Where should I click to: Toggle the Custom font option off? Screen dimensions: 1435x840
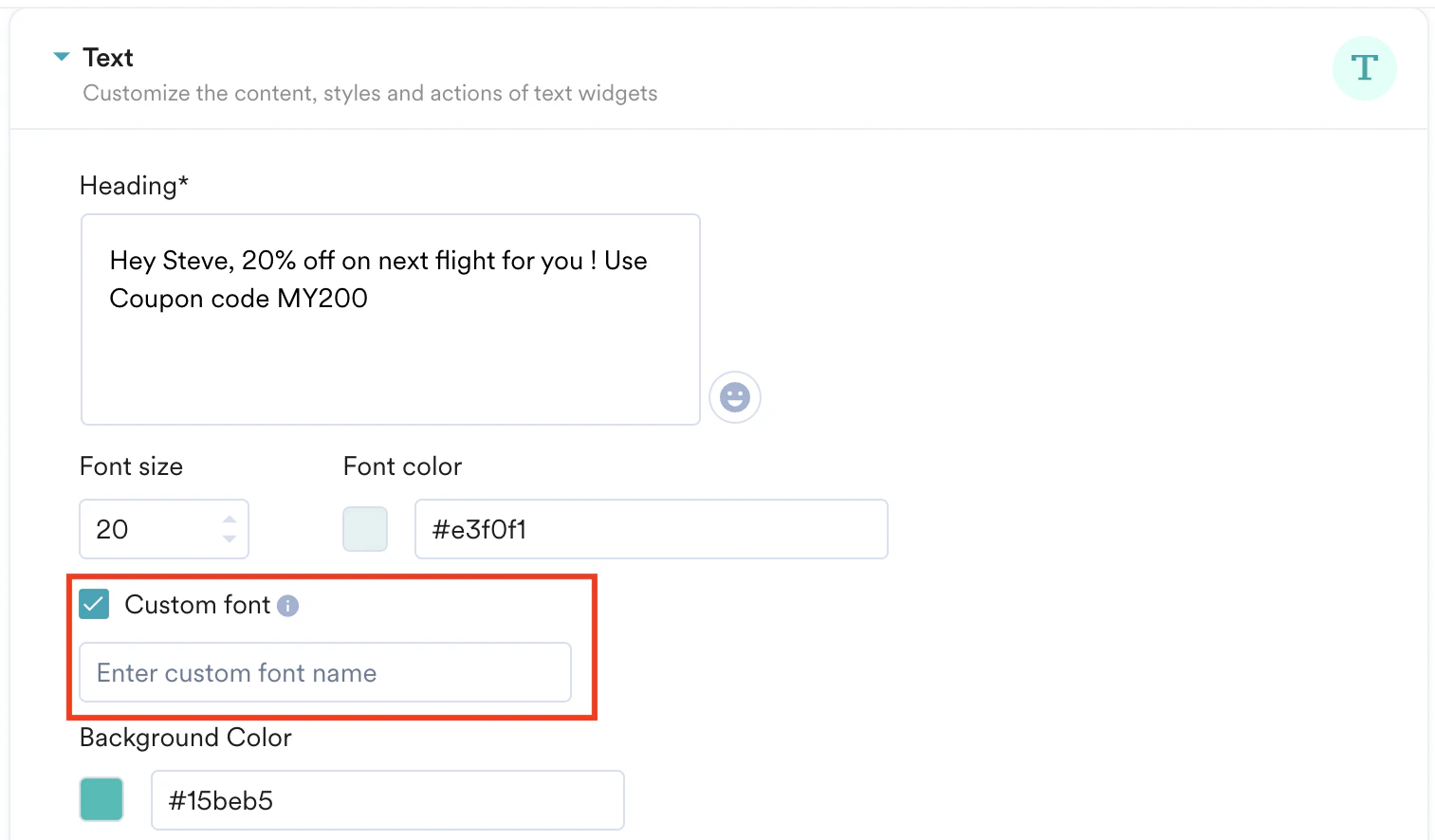[94, 604]
